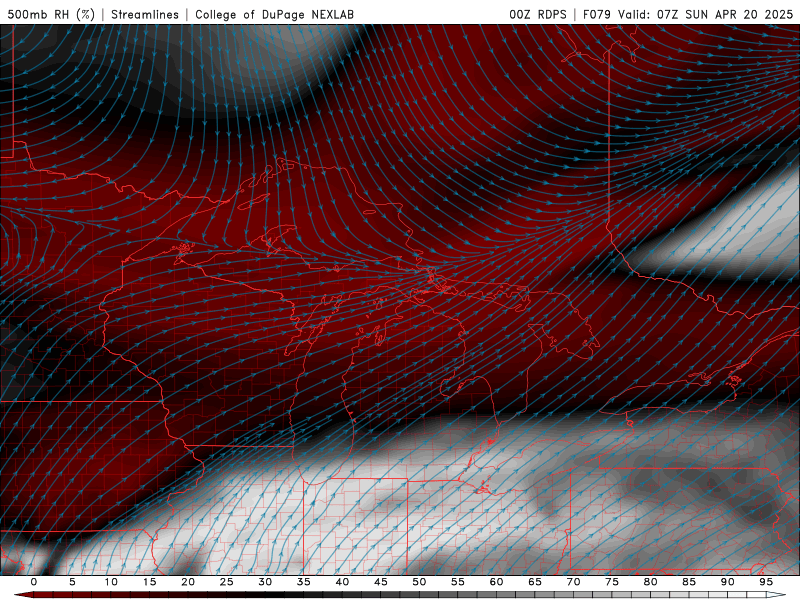Click the '45' value on the color scale
800x600 pixels.
point(381,582)
